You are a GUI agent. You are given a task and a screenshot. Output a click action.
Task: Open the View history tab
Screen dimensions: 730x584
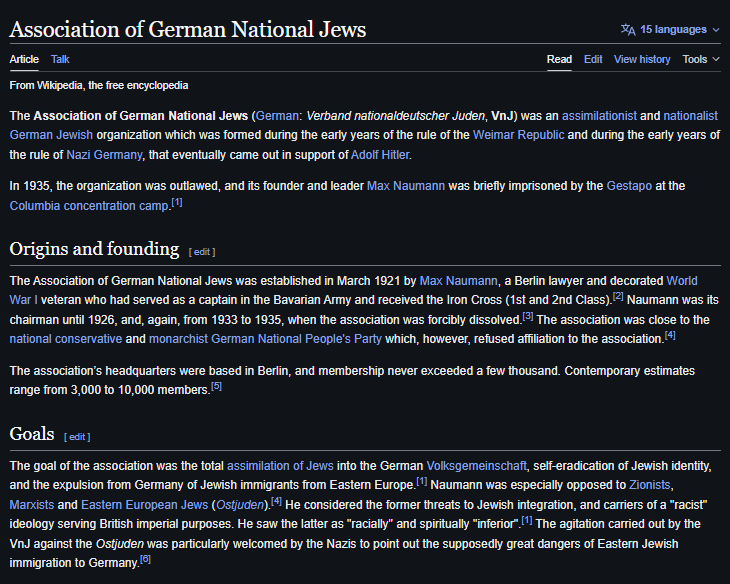[x=642, y=59]
